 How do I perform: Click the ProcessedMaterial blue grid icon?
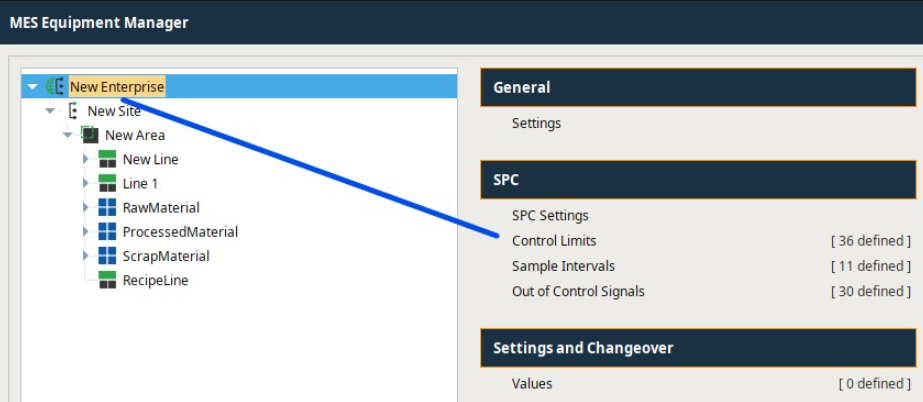tap(107, 232)
